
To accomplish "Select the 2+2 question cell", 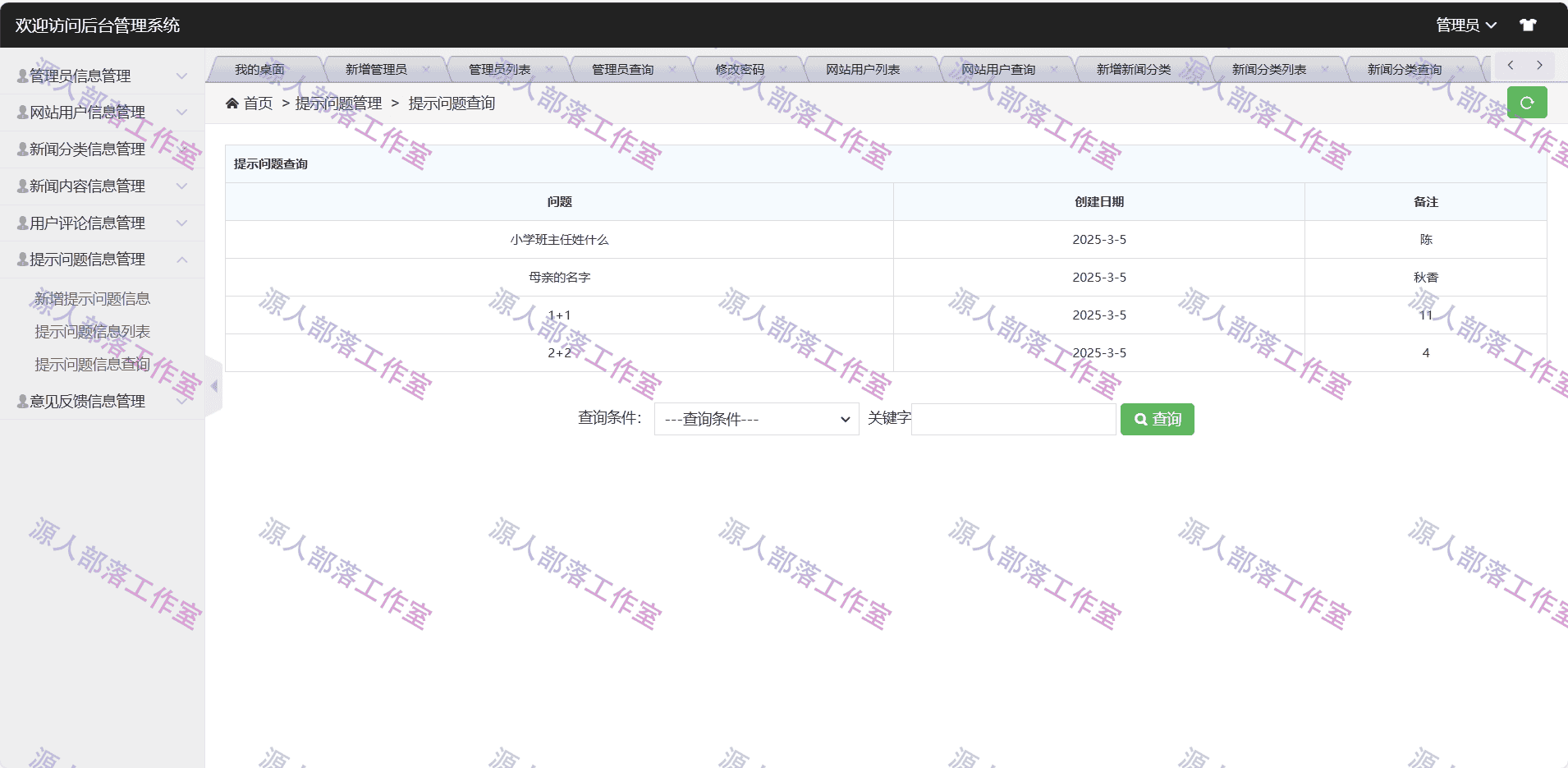I will pos(559,352).
